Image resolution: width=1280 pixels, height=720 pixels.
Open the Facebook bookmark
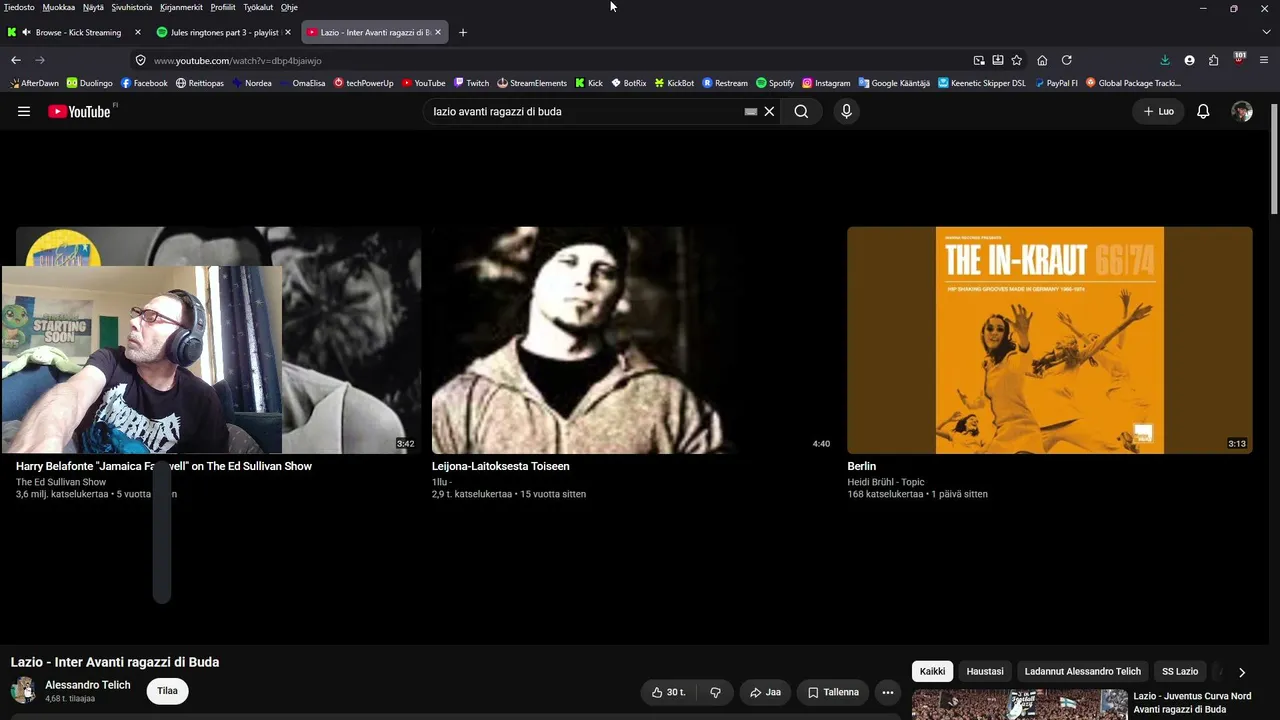click(144, 83)
